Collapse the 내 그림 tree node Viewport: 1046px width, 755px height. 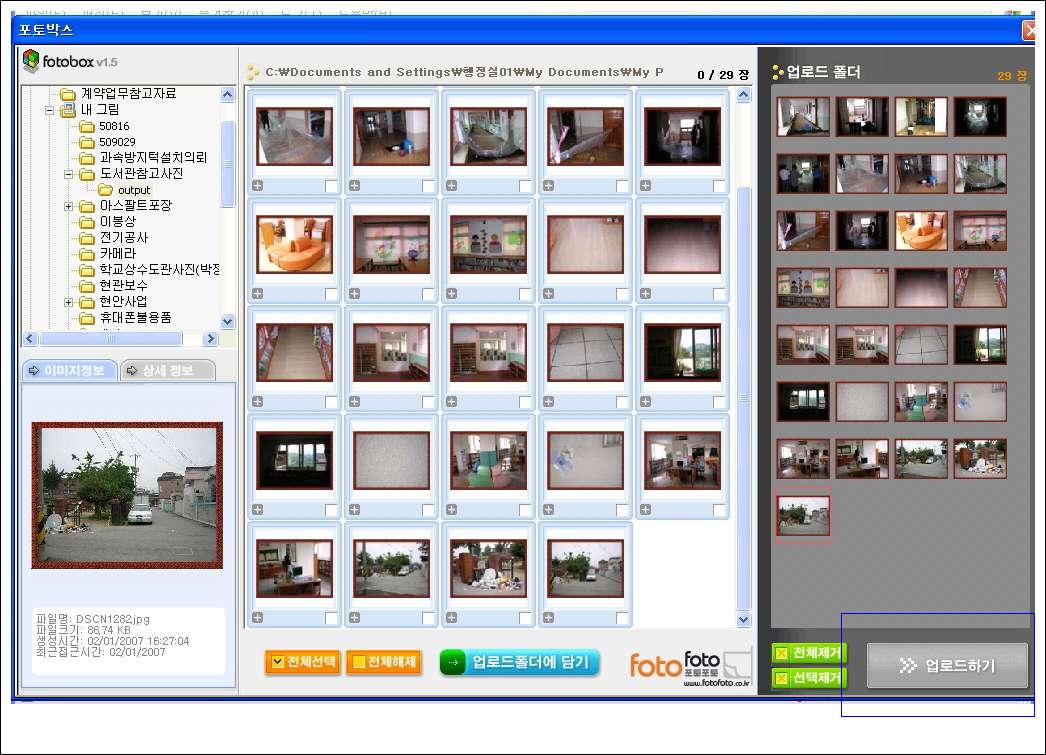[x=49, y=110]
